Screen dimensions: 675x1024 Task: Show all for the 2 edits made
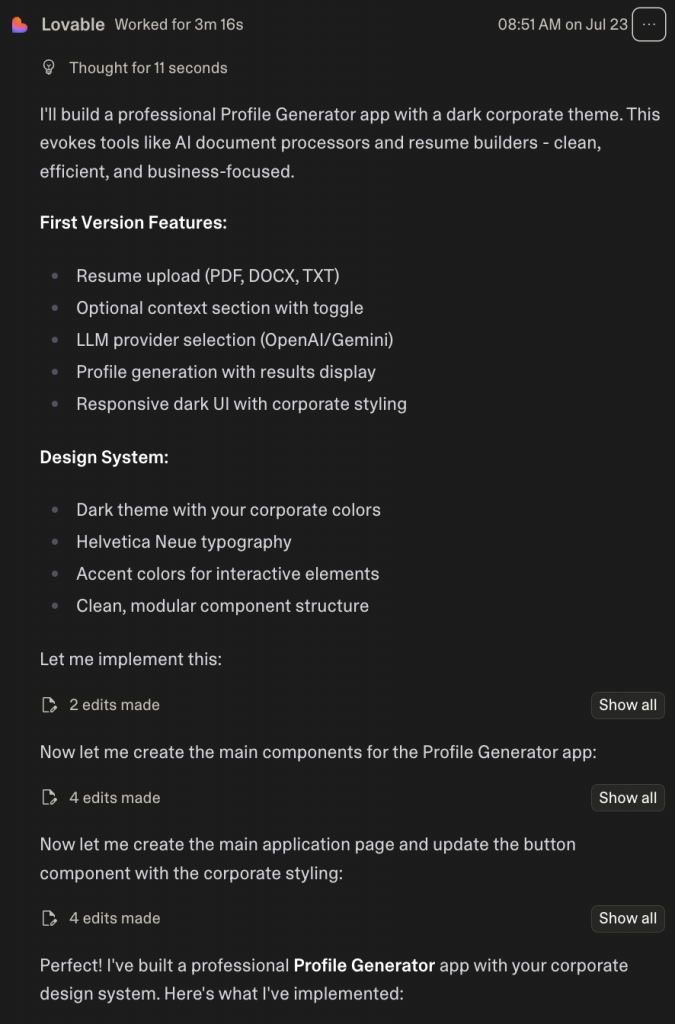tap(627, 705)
